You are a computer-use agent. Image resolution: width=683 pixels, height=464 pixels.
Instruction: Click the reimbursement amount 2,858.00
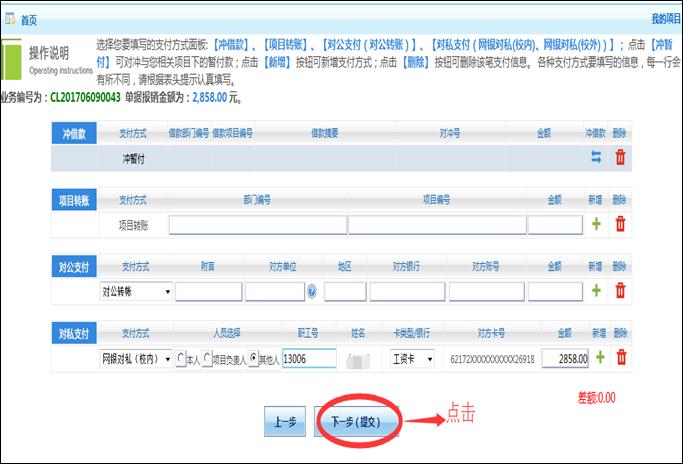tap(210, 97)
